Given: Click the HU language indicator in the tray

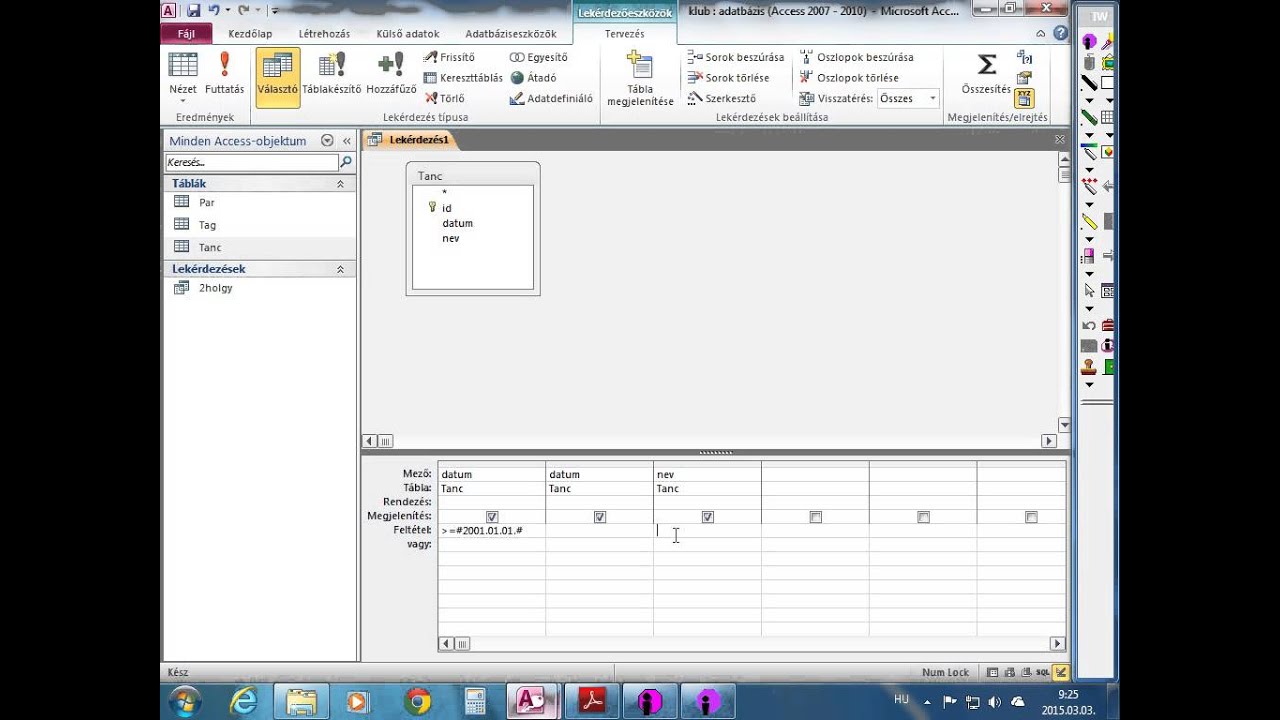Looking at the screenshot, I should tap(901, 700).
